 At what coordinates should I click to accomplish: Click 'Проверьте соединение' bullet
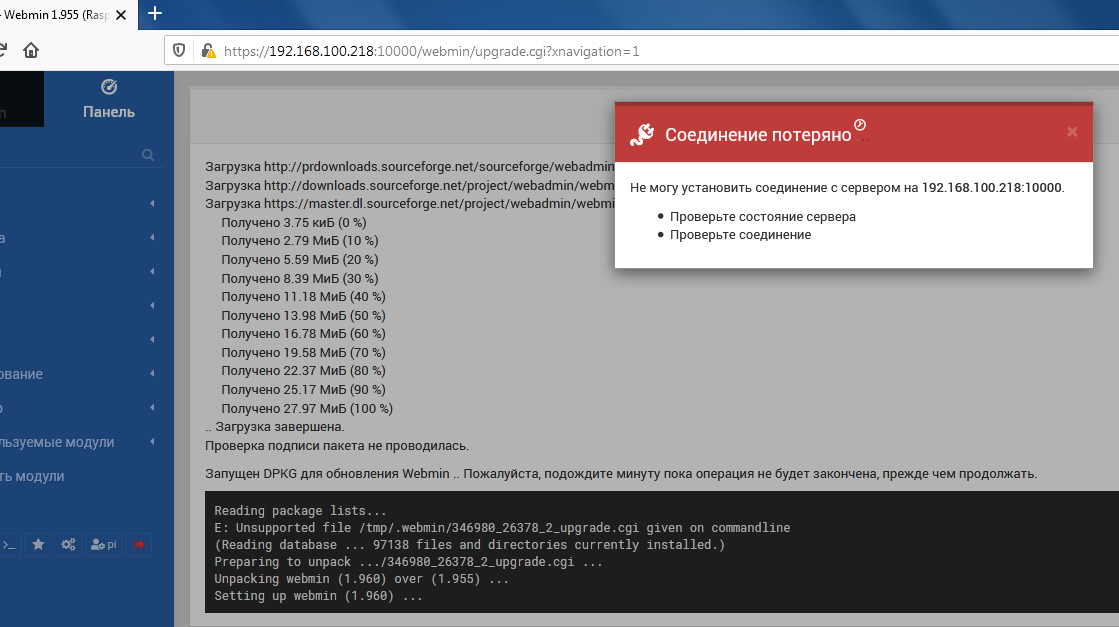(x=740, y=235)
